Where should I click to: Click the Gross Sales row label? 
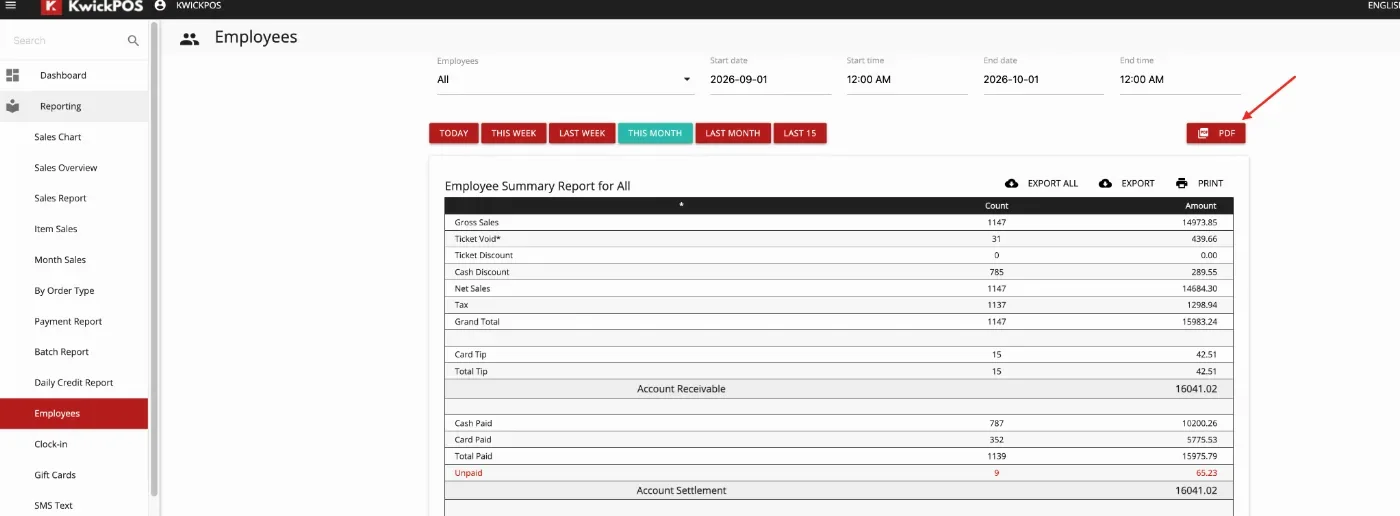[476, 222]
